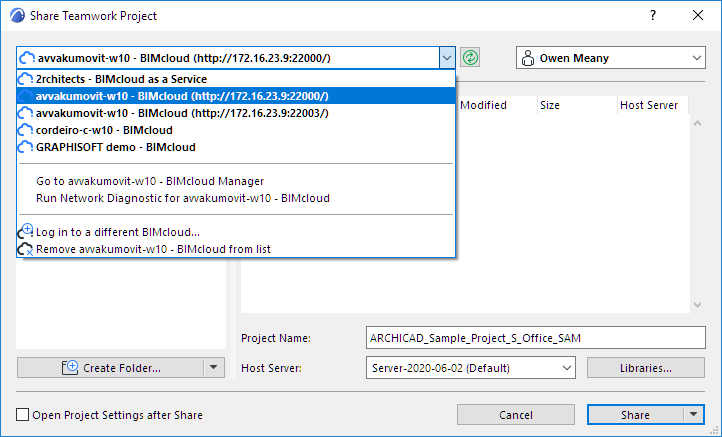Screen dimensions: 722x437
Task: Click the user icon next to Owen Meany
Action: pyautogui.click(x=528, y=58)
